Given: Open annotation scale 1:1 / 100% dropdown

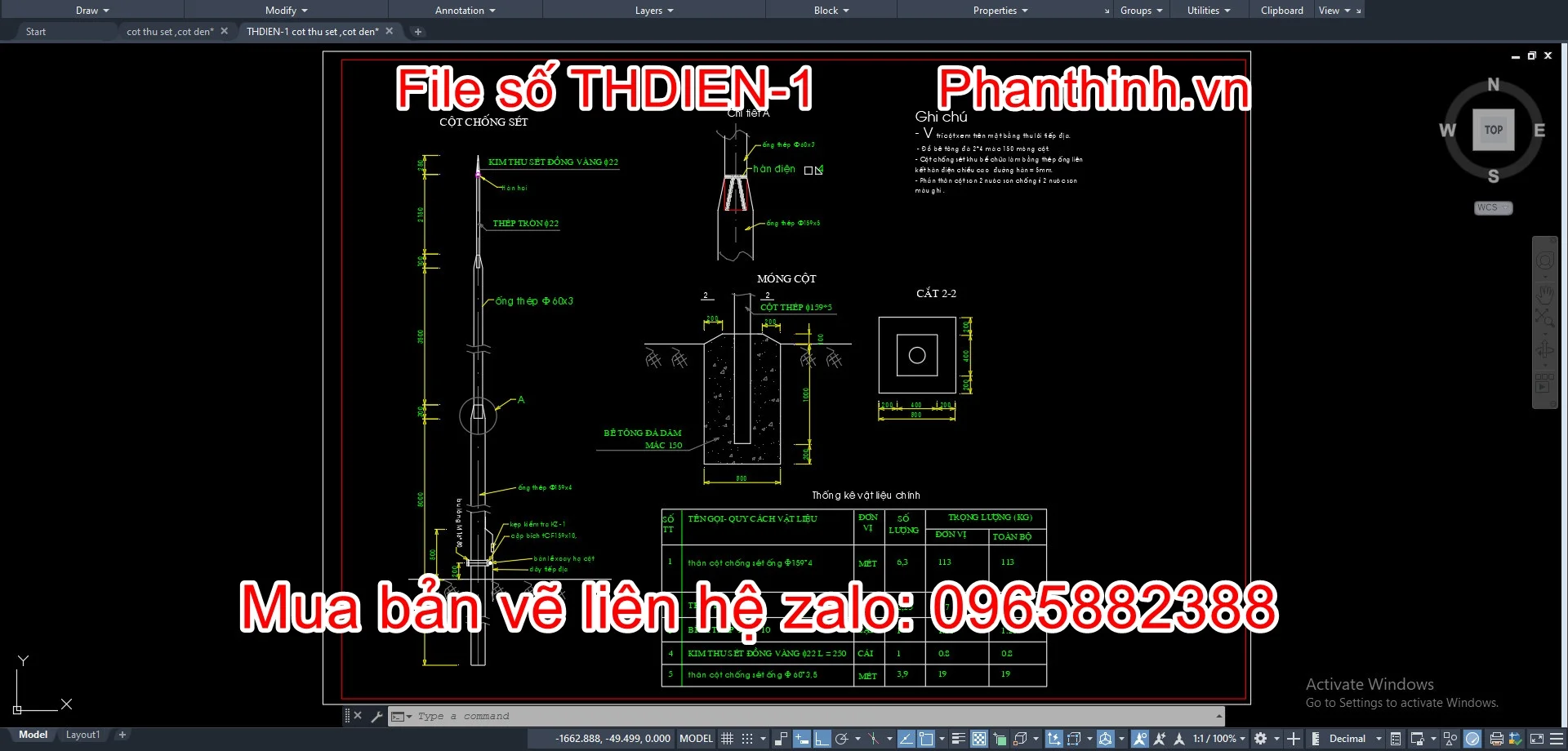Looking at the screenshot, I should pos(1218,739).
